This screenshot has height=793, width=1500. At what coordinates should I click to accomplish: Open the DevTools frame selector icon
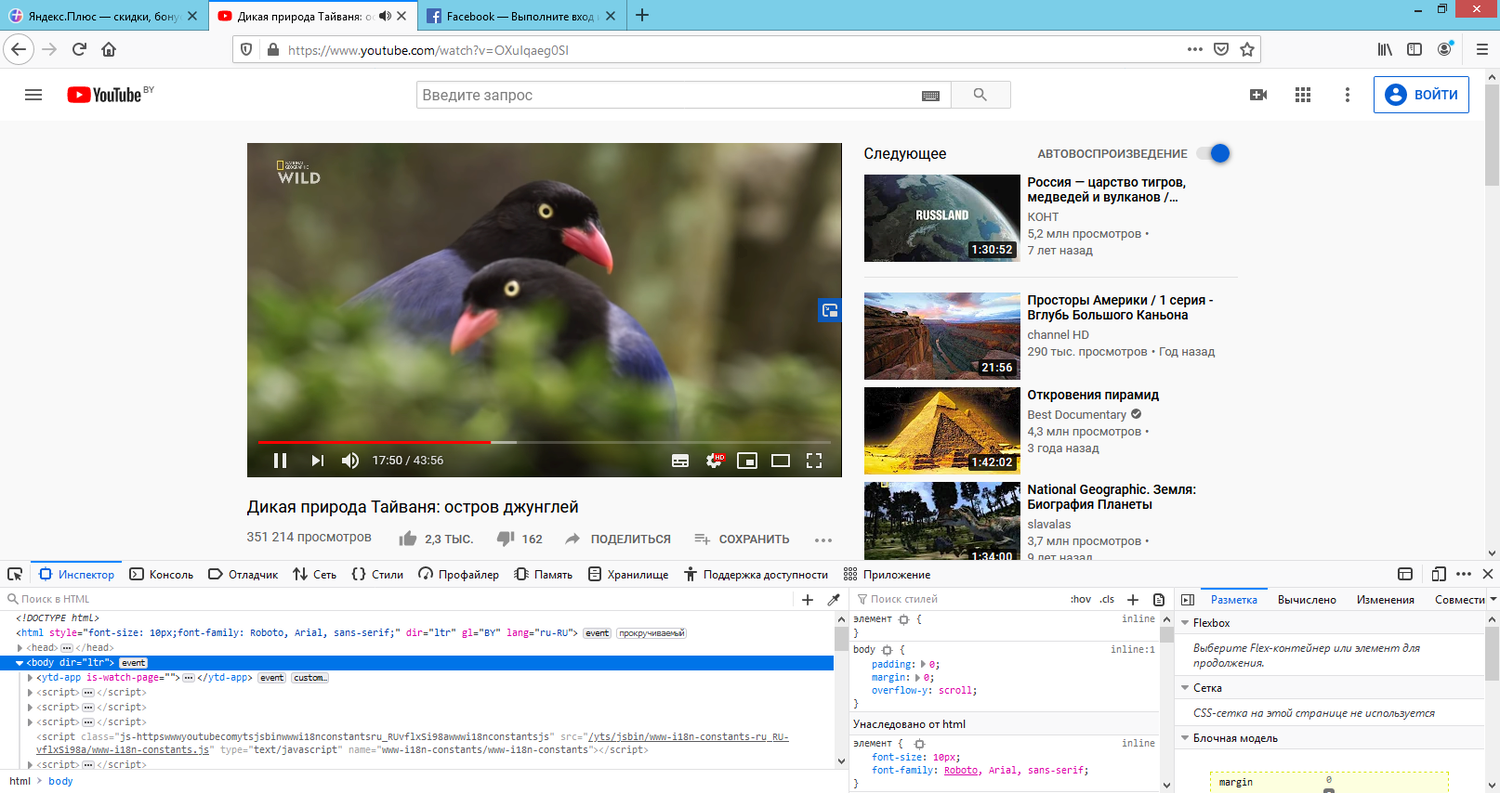[x=1405, y=574]
